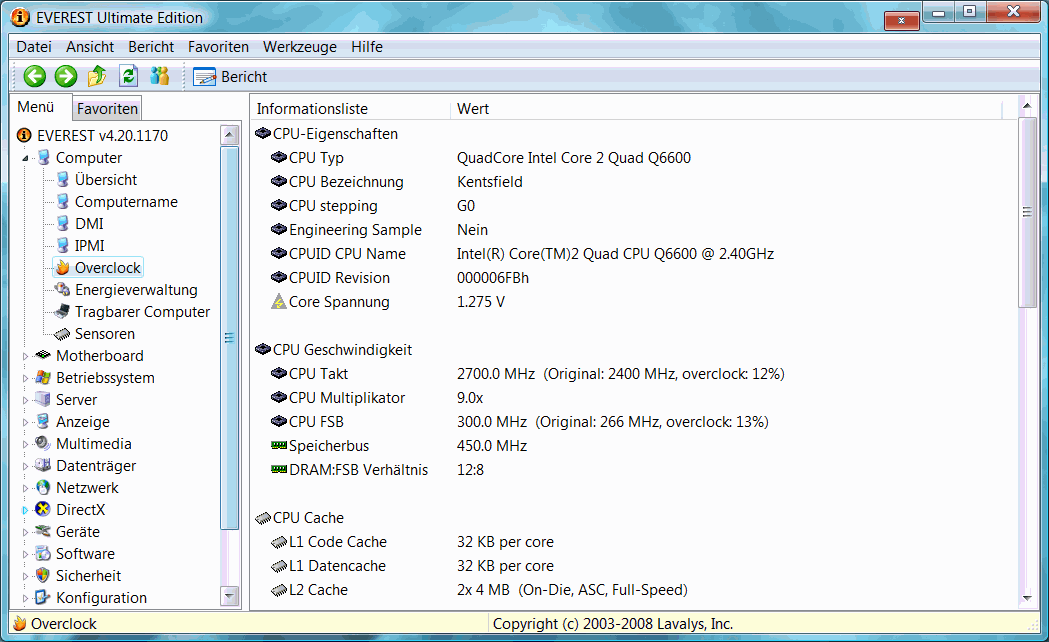The image size is (1049, 642).
Task: Click the Motherboard icon
Action: (43, 354)
